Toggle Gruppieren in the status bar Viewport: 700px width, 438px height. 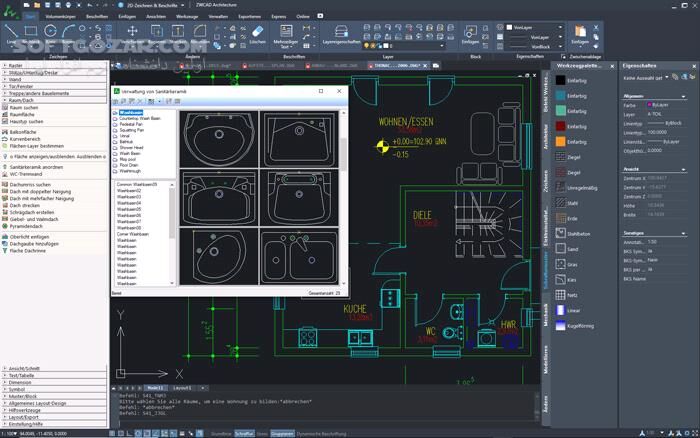[282, 434]
